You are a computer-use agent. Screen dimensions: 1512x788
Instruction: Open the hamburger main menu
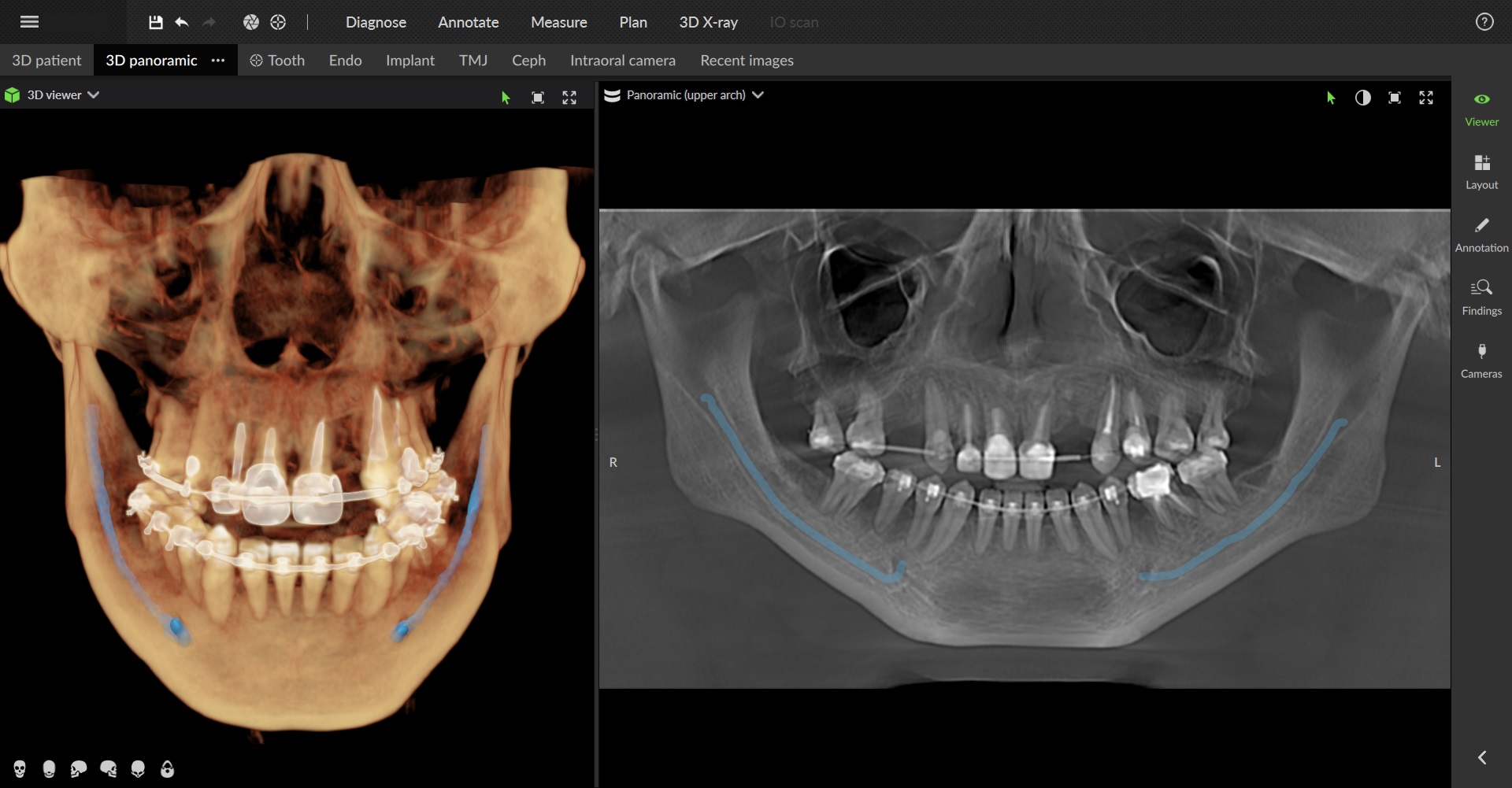pyautogui.click(x=29, y=22)
